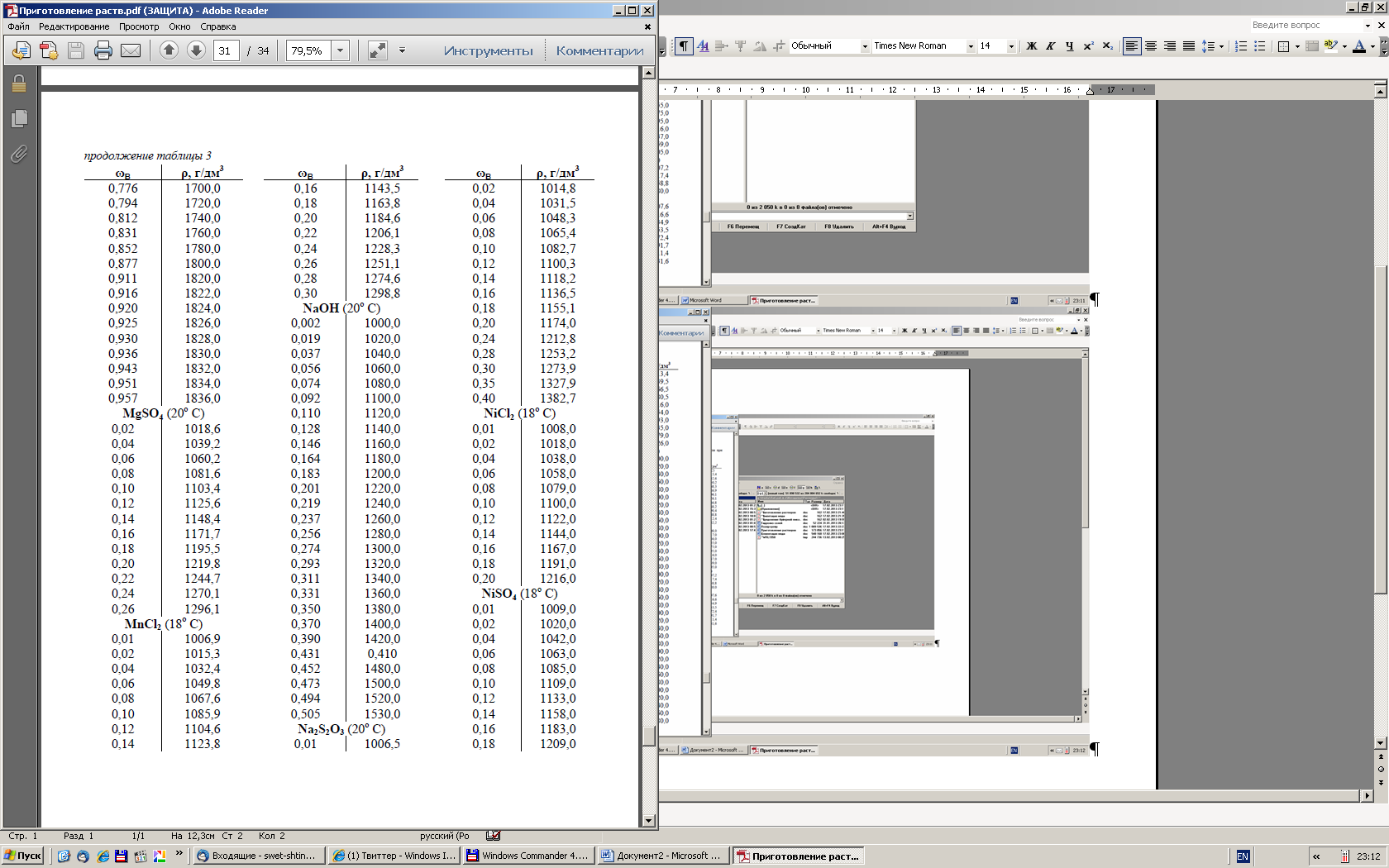Justify text in Word
This screenshot has width=1389, height=868.
(x=1189, y=46)
